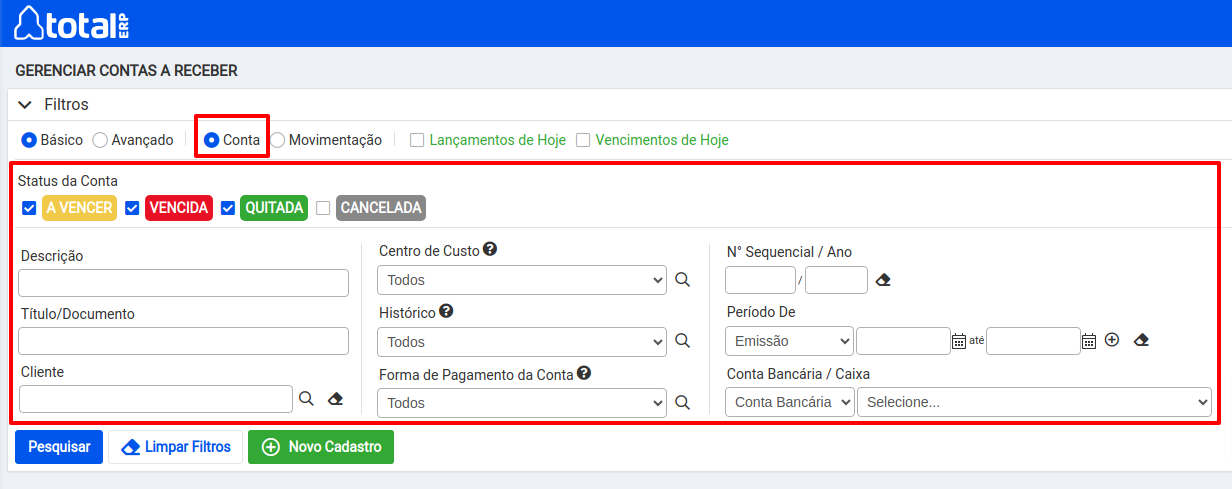The width and height of the screenshot is (1232, 489).
Task: Click the Novo Cadastro button
Action: [321, 447]
